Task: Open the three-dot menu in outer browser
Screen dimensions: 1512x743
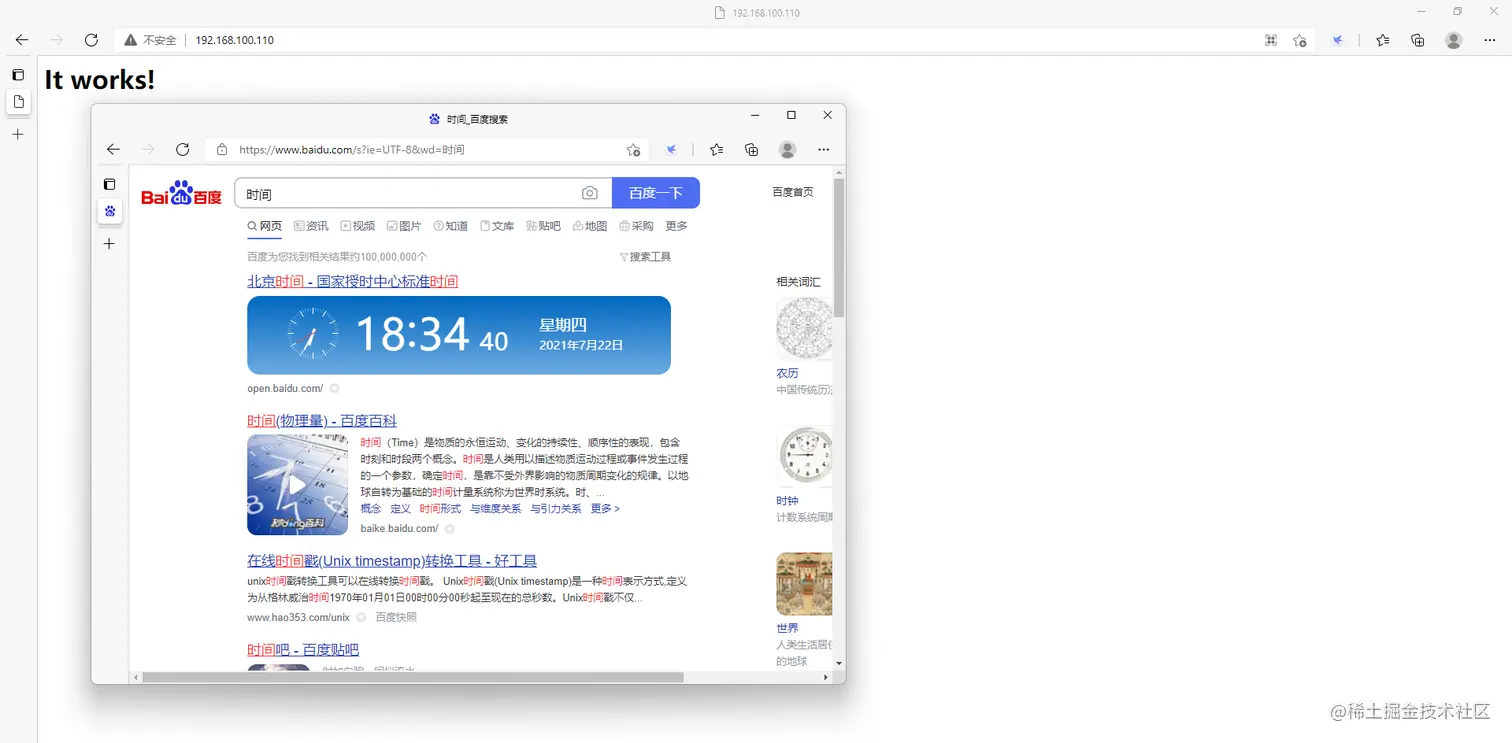Action: (1489, 40)
